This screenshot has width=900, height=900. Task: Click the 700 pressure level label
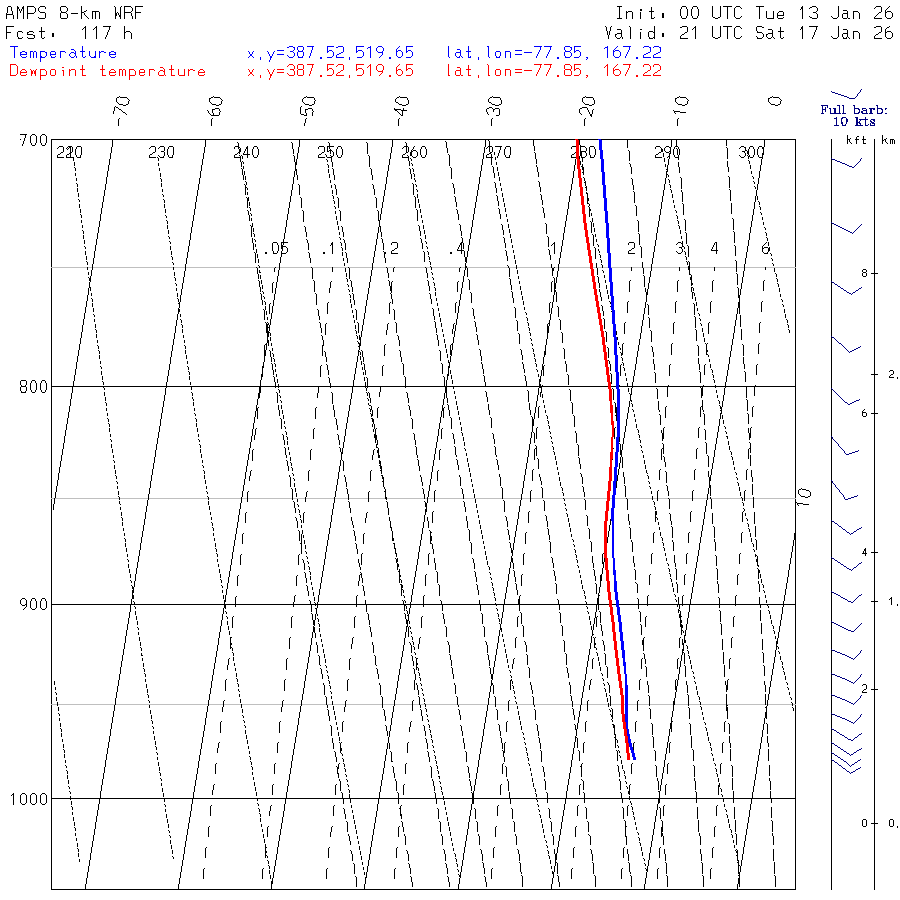coord(33,141)
